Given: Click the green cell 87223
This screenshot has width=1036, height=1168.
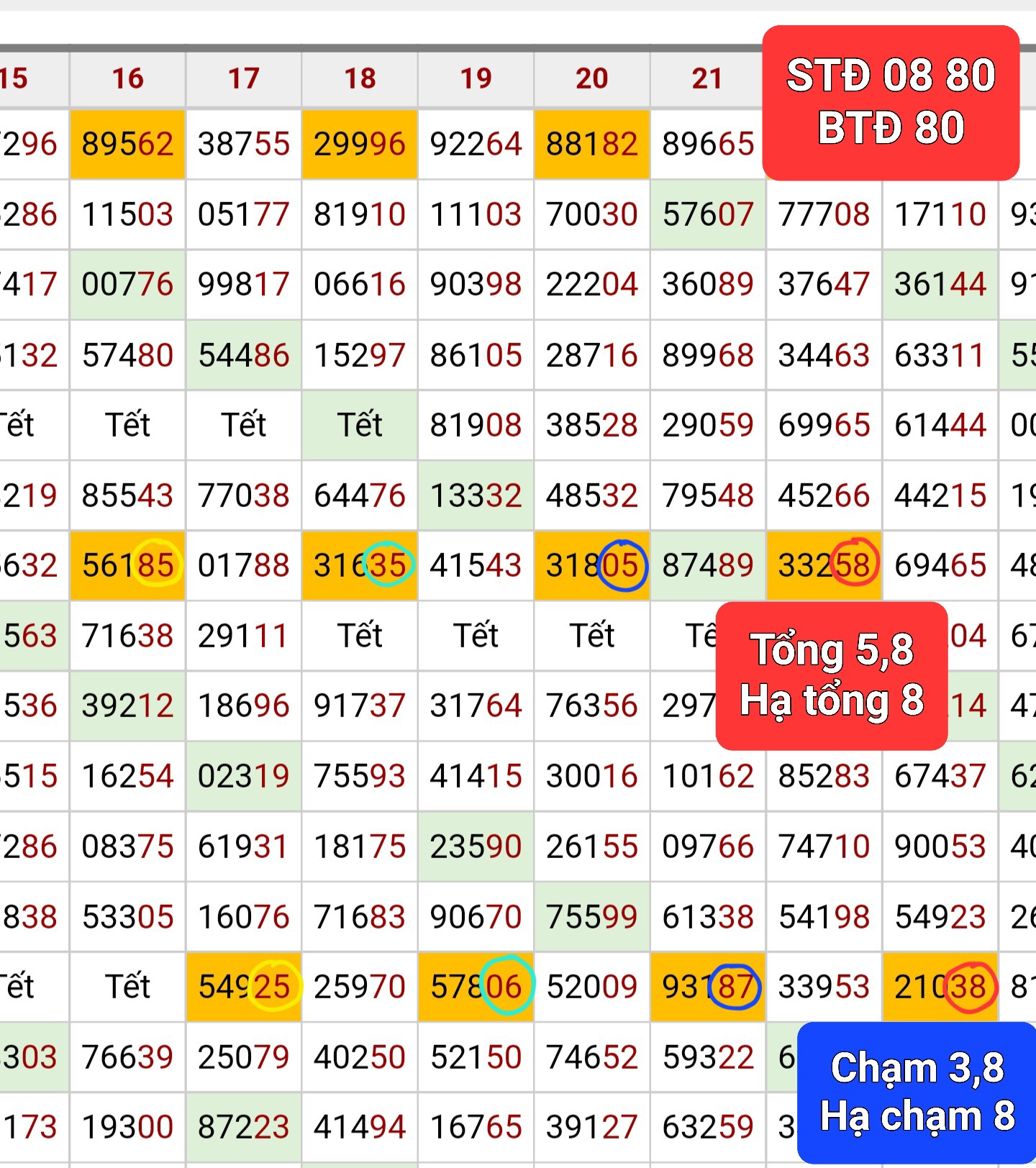Looking at the screenshot, I should pyautogui.click(x=244, y=1127).
